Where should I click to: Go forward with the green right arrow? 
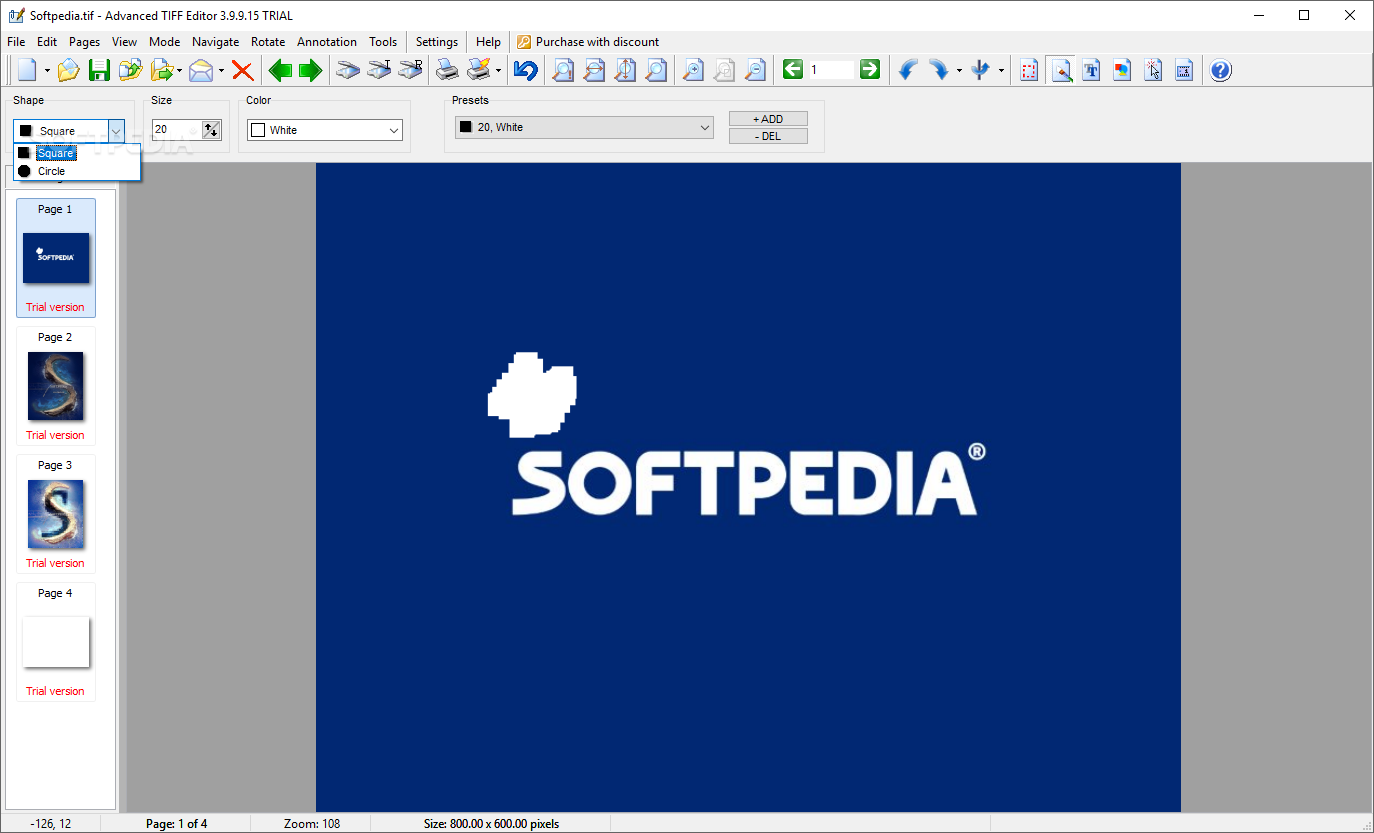310,70
